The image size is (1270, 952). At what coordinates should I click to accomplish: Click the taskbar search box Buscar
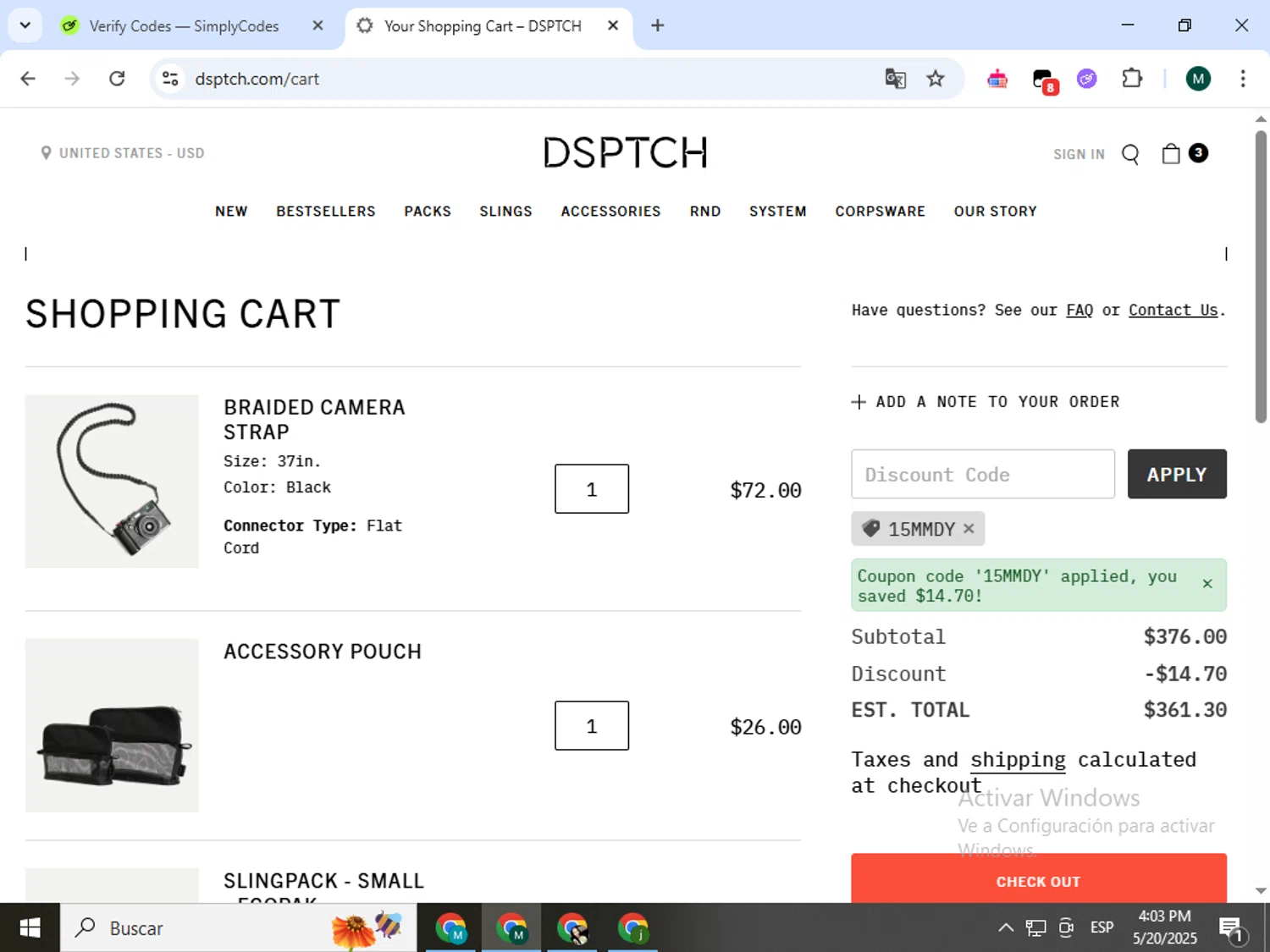239,928
